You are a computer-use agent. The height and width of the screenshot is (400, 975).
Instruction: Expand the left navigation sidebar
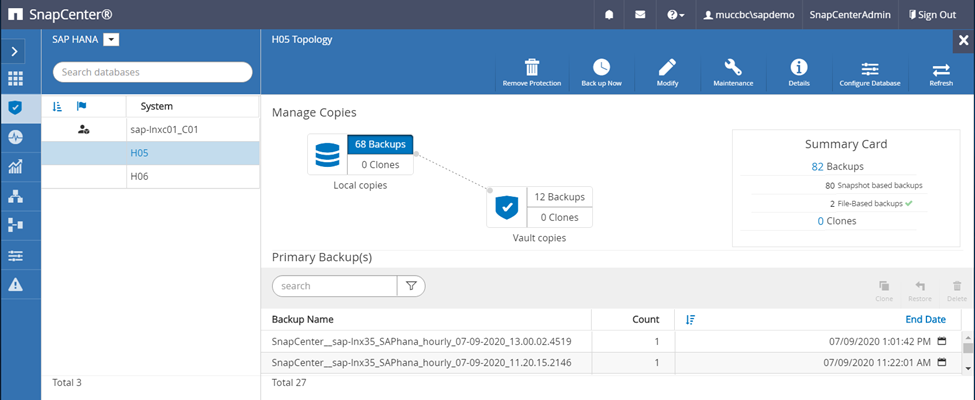(x=15, y=50)
